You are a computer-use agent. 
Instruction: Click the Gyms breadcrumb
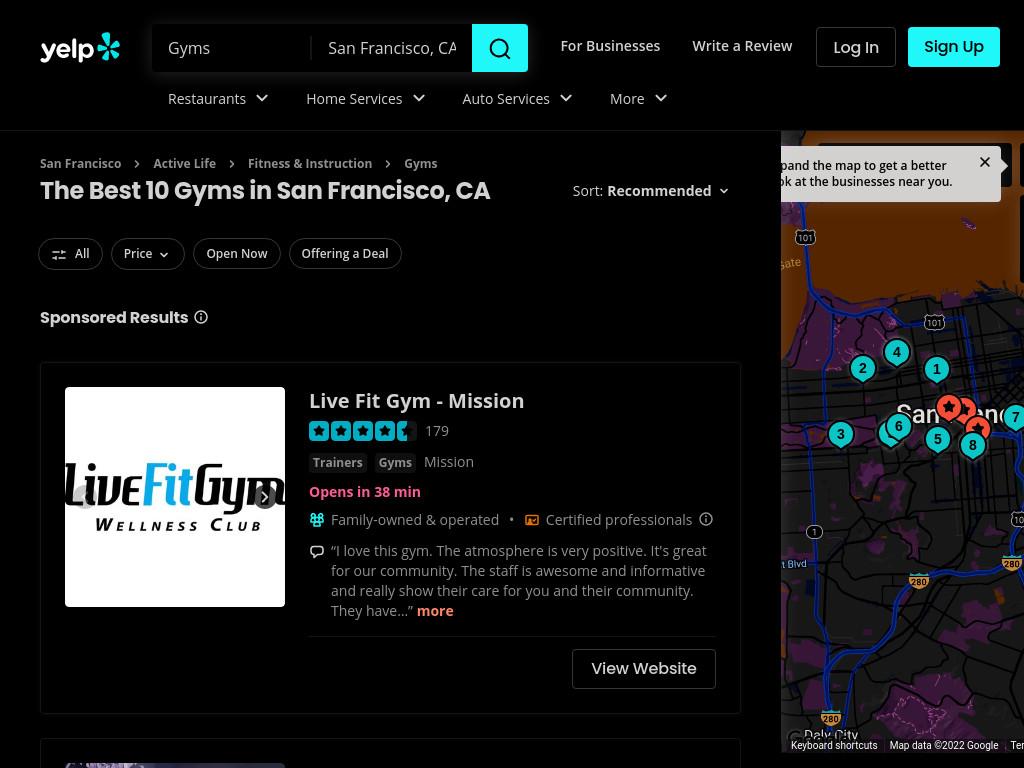tap(421, 163)
